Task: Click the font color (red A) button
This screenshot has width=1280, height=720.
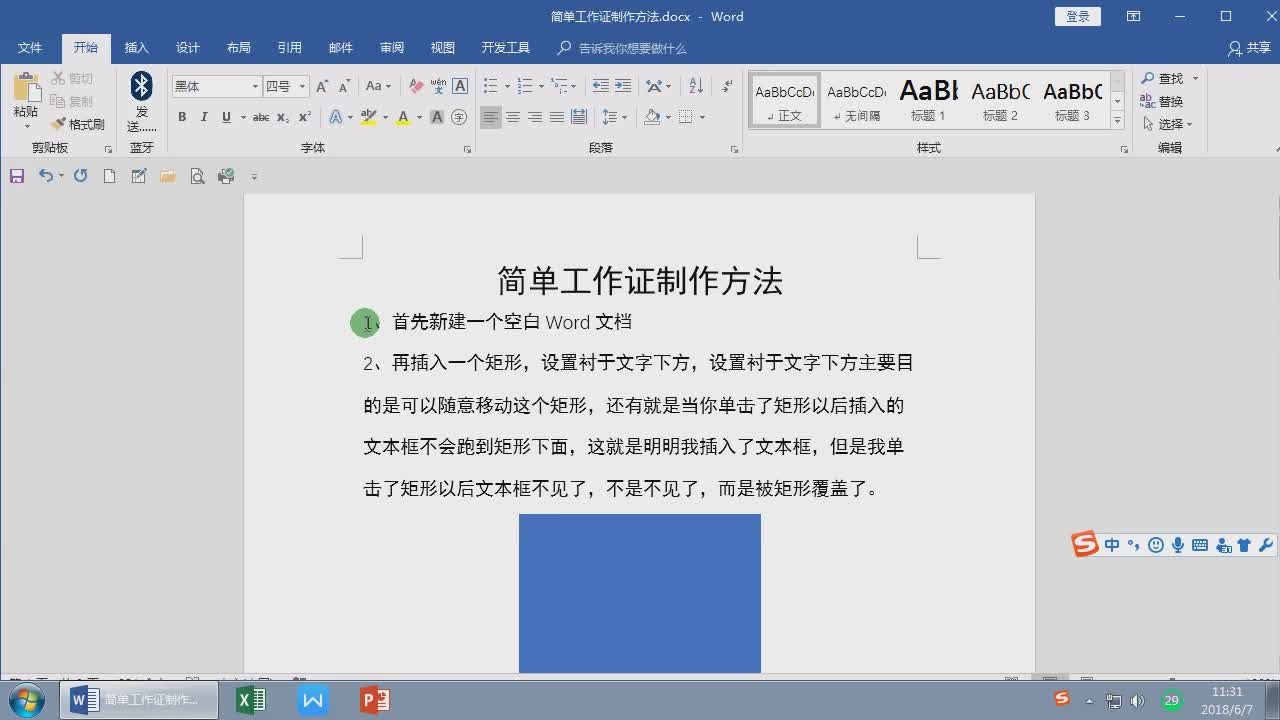Action: click(x=403, y=117)
